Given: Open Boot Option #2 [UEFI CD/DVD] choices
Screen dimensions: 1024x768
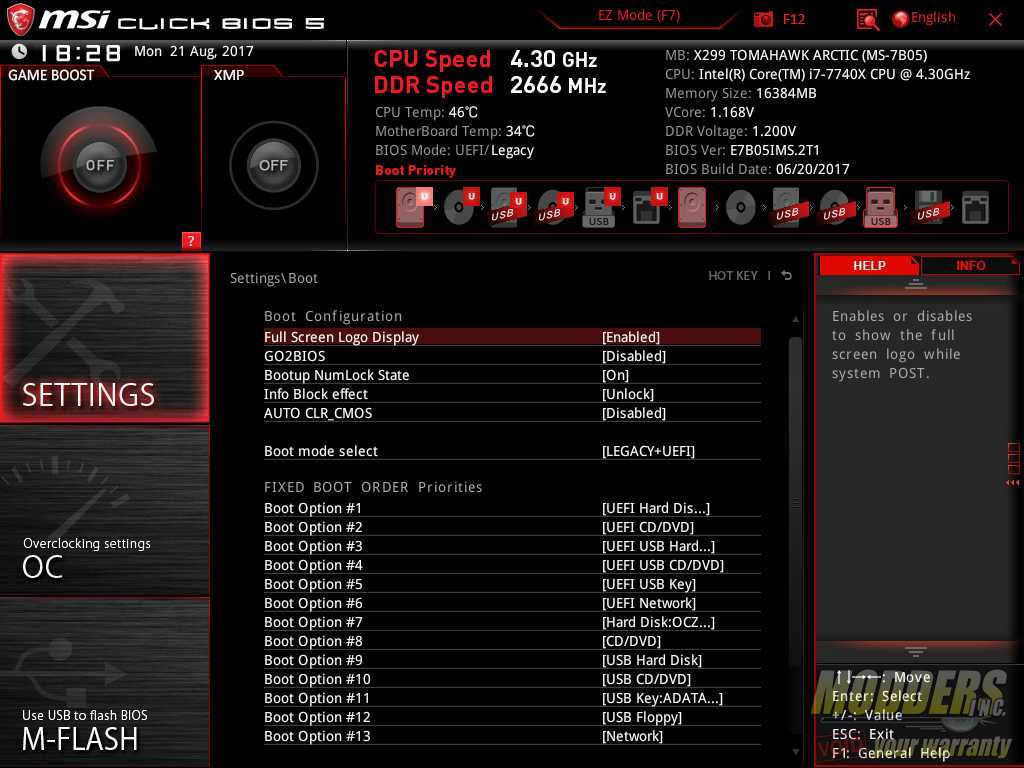Looking at the screenshot, I should click(x=512, y=527).
